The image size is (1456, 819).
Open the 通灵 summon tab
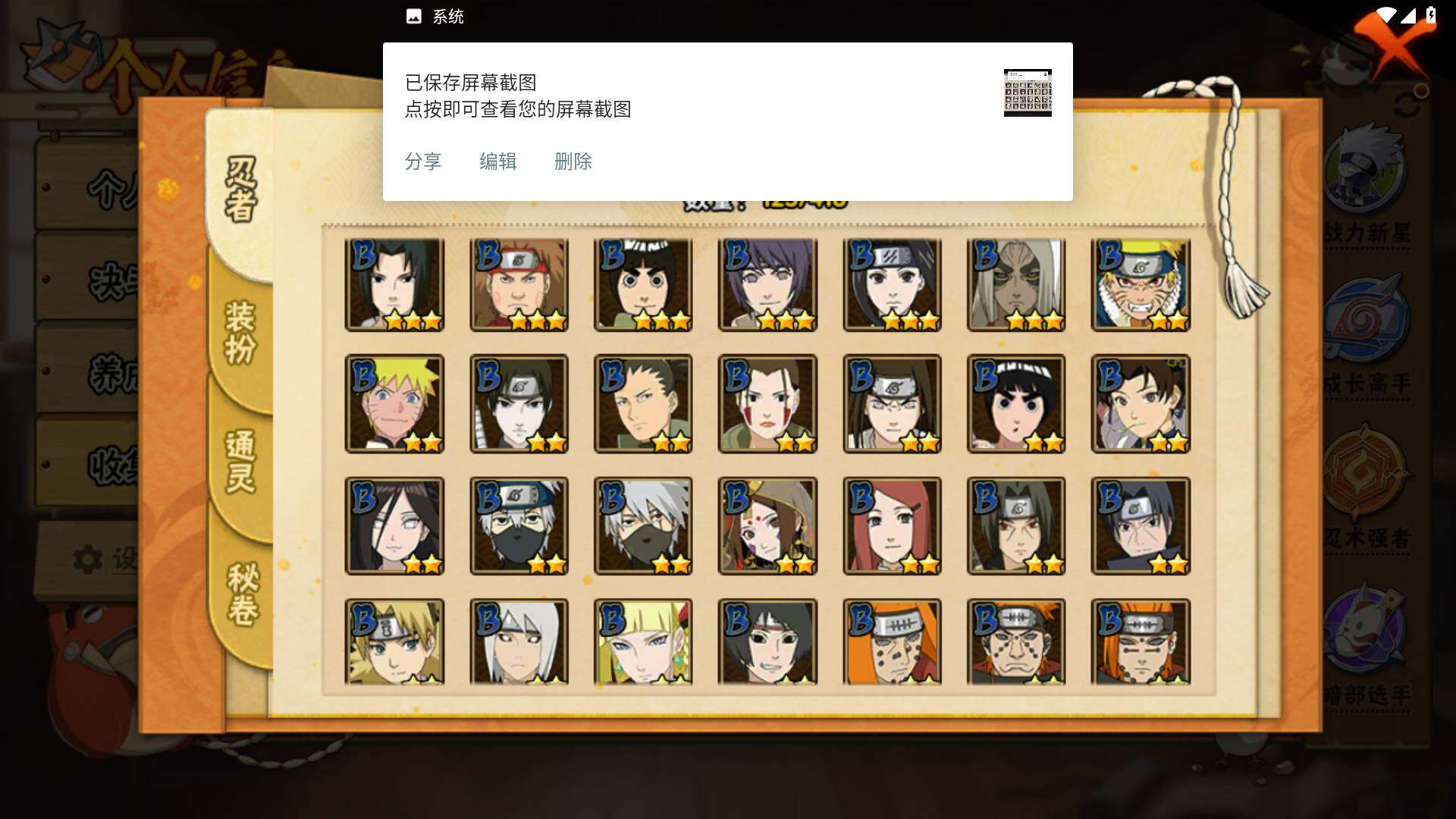(240, 461)
